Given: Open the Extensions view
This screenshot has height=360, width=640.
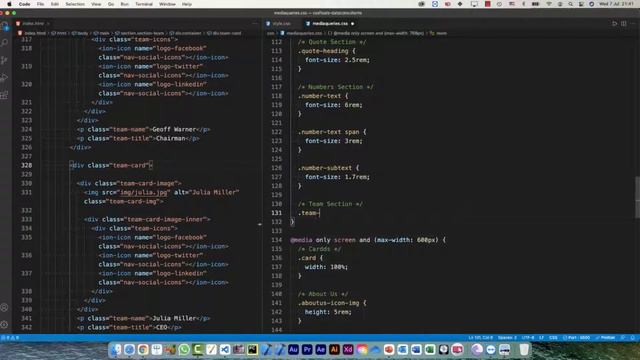Looking at the screenshot, I should click(4, 96).
